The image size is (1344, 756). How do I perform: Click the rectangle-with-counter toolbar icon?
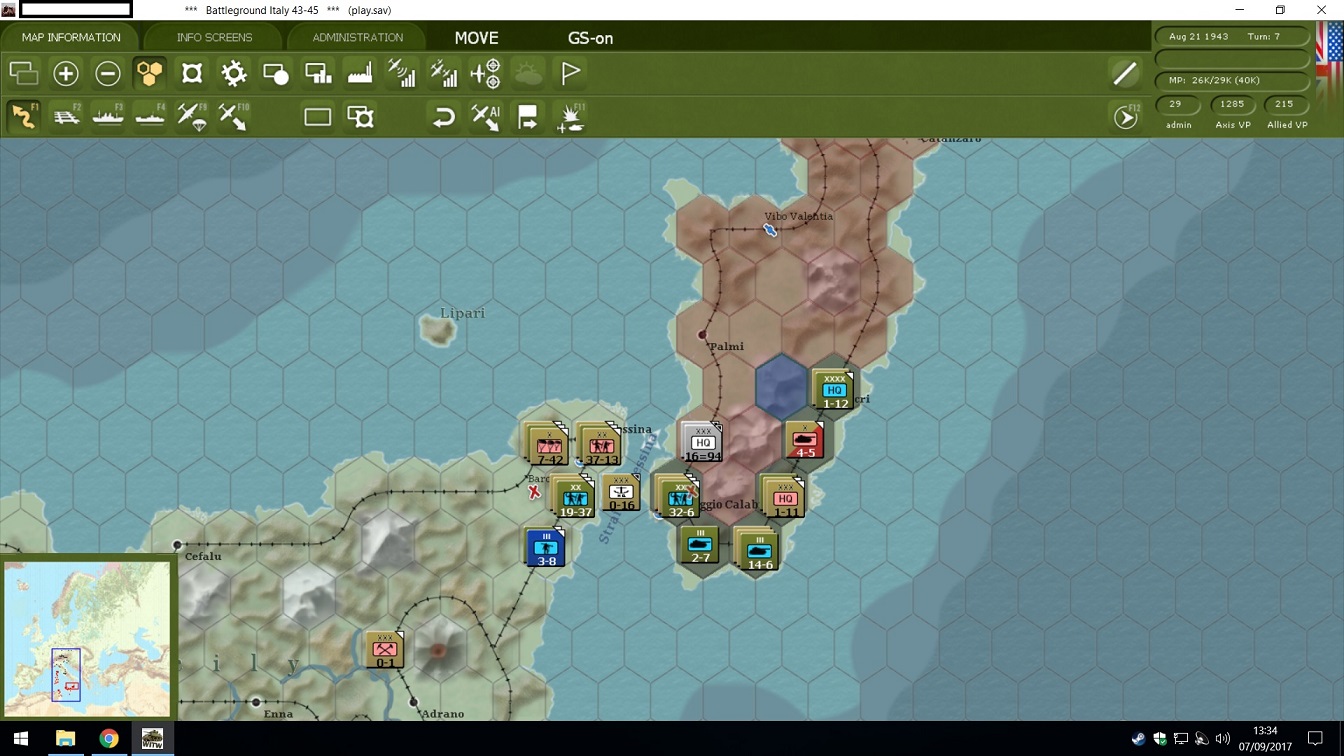click(360, 117)
